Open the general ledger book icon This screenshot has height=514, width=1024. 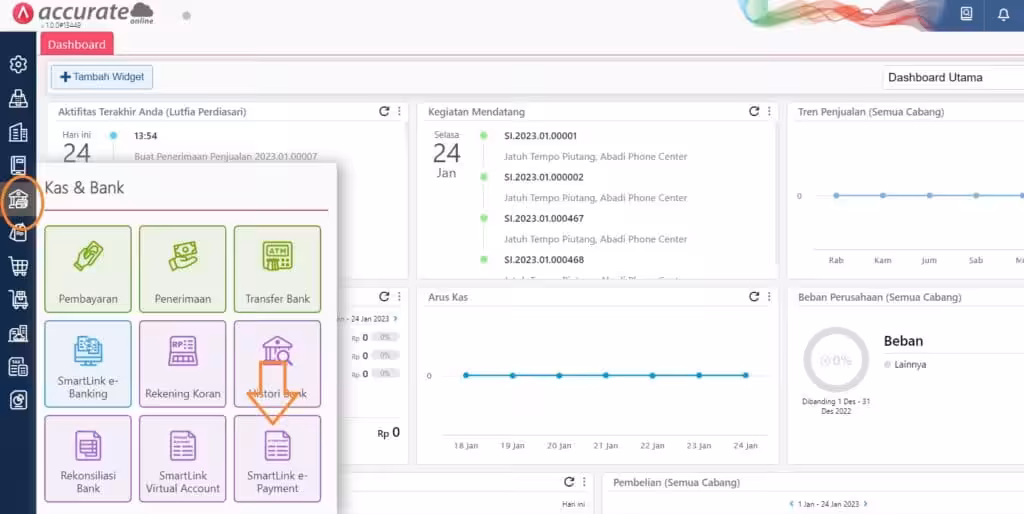(x=18, y=165)
